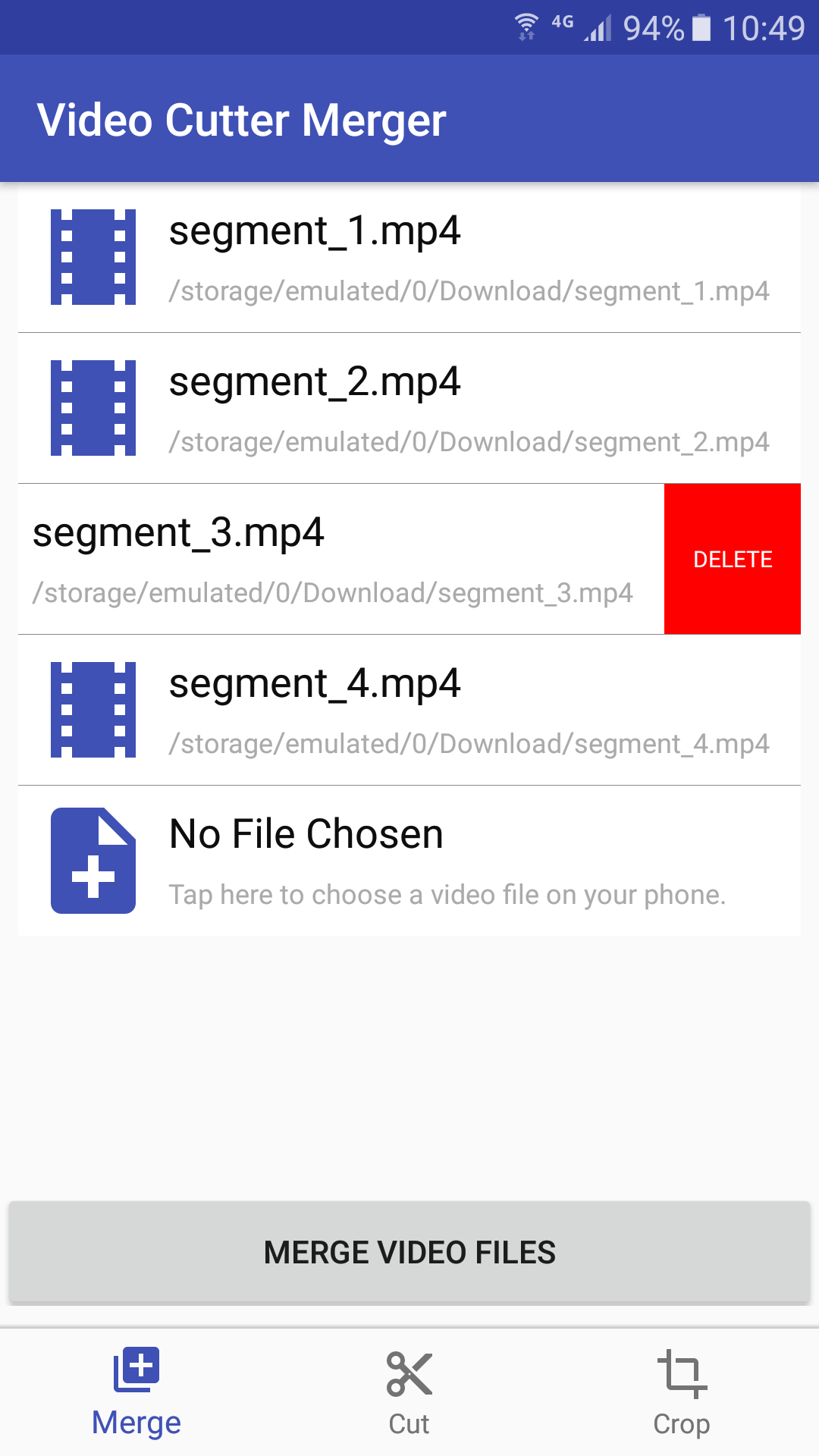Image resolution: width=819 pixels, height=1456 pixels.
Task: Switch to the Cut tab label
Action: pos(409,1424)
